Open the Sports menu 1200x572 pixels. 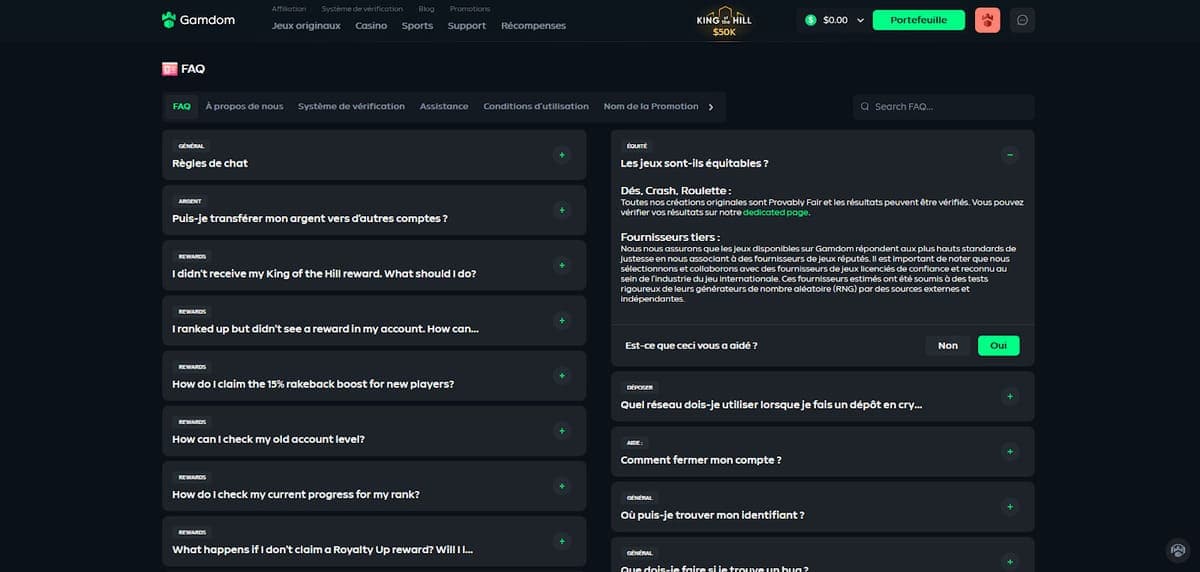(x=417, y=26)
